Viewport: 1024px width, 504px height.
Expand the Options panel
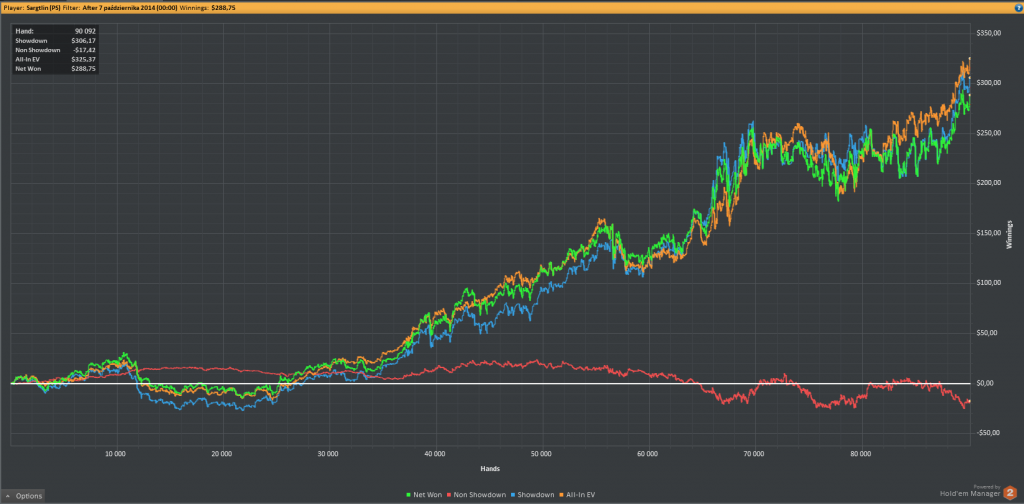coord(23,496)
